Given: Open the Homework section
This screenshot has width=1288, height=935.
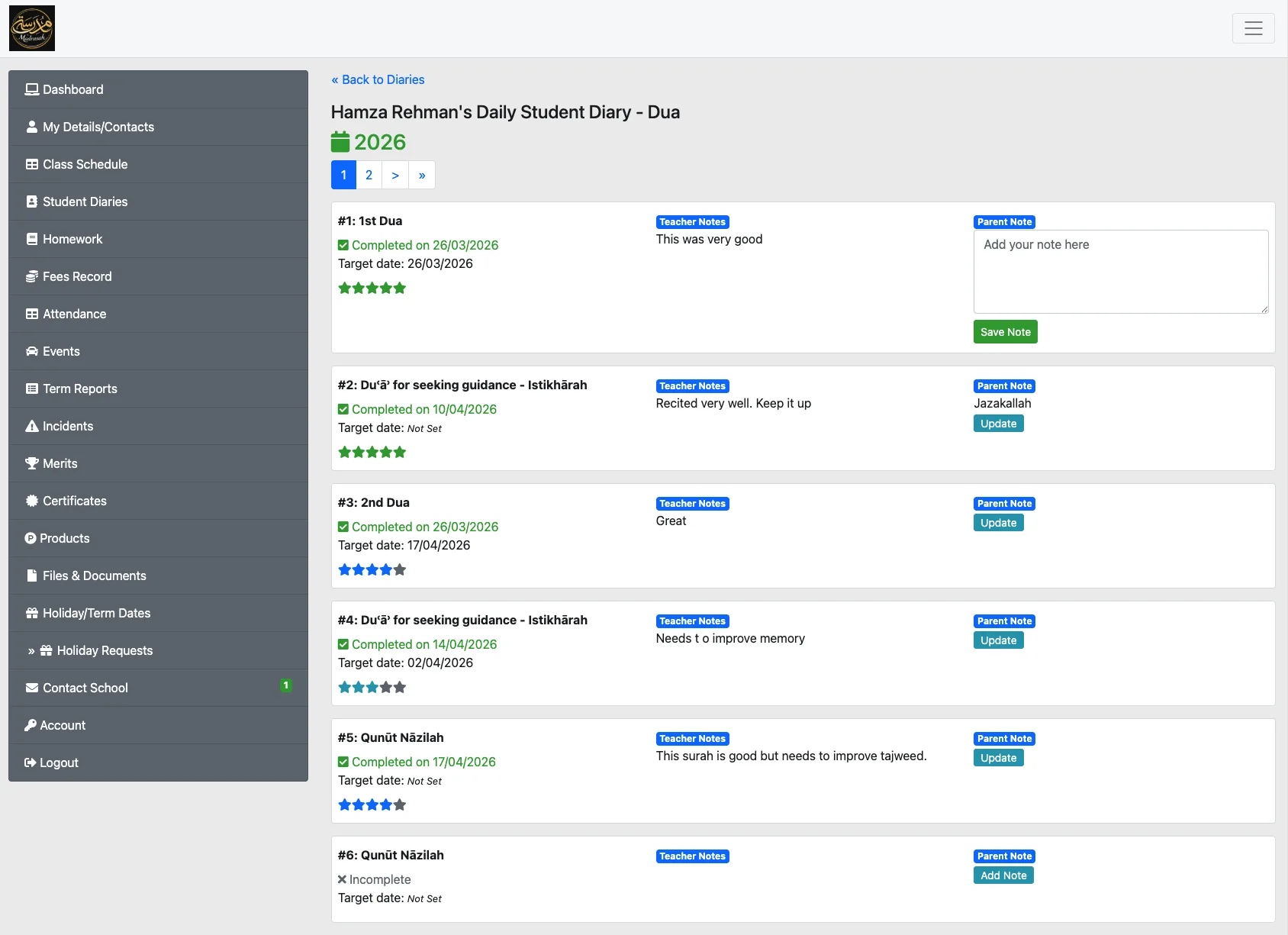Looking at the screenshot, I should click(159, 239).
